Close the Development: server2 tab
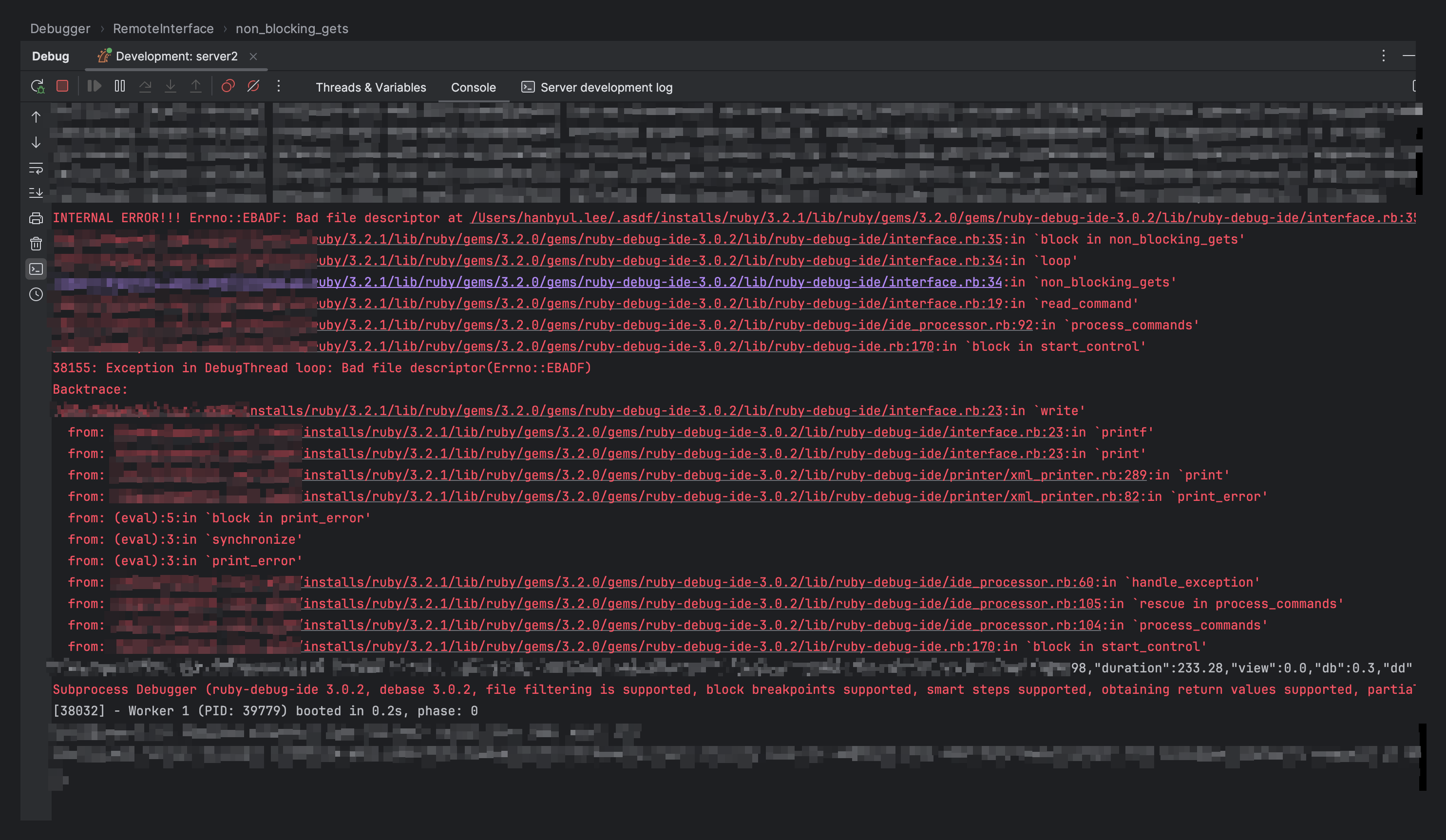The height and width of the screenshot is (840, 1446). (x=253, y=56)
